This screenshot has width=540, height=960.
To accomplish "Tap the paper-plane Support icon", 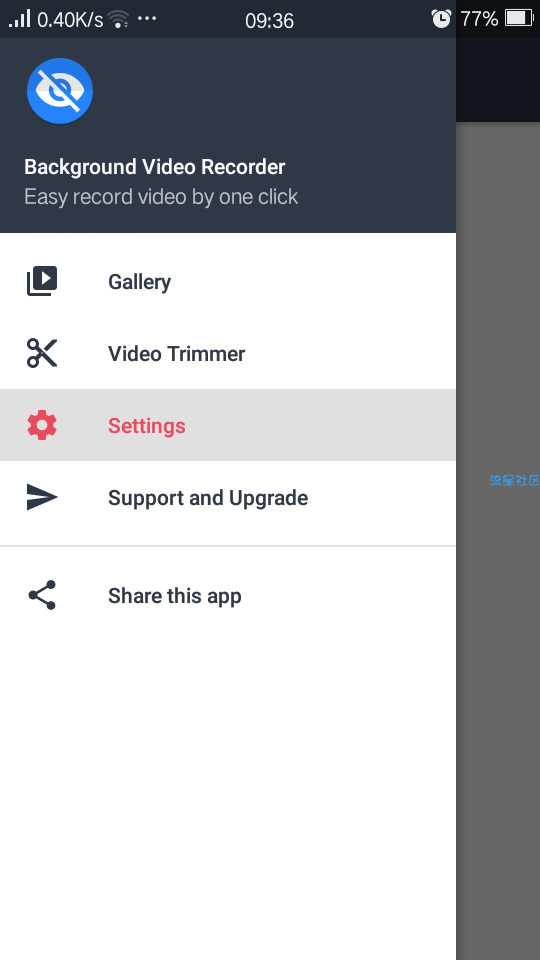I will (42, 497).
